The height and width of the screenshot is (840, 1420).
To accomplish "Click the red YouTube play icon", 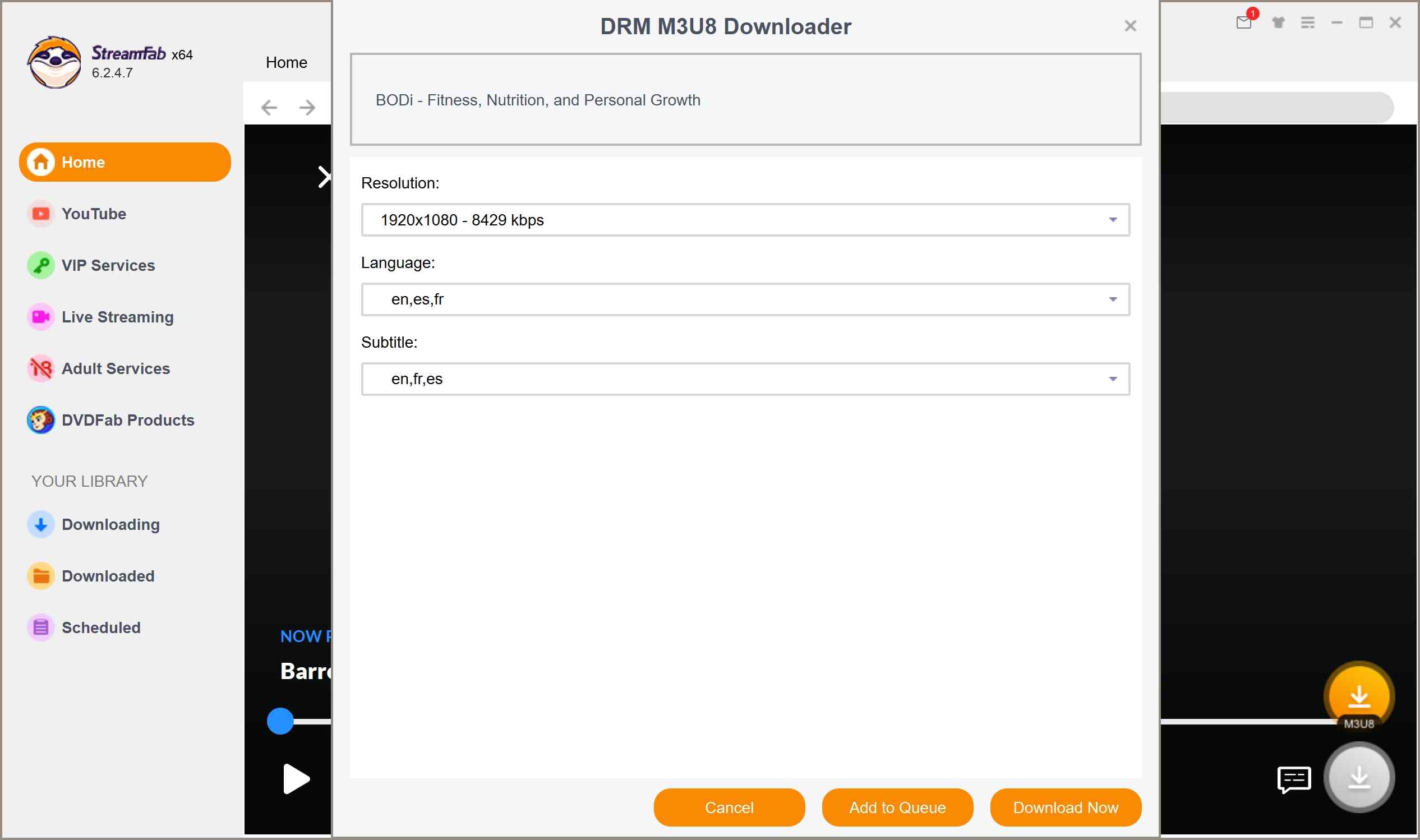I will (41, 214).
